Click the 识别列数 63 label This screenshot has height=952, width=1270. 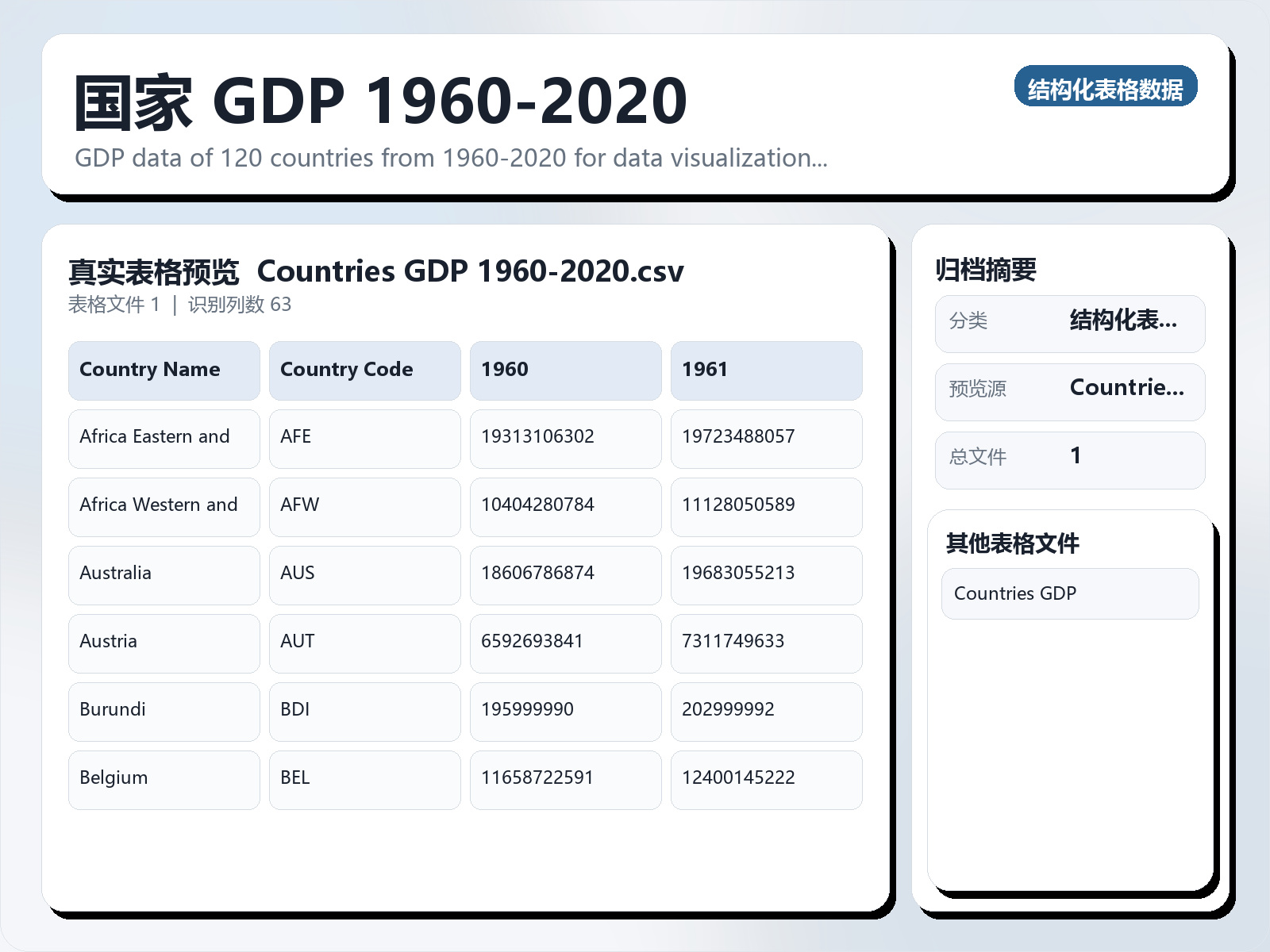(238, 304)
